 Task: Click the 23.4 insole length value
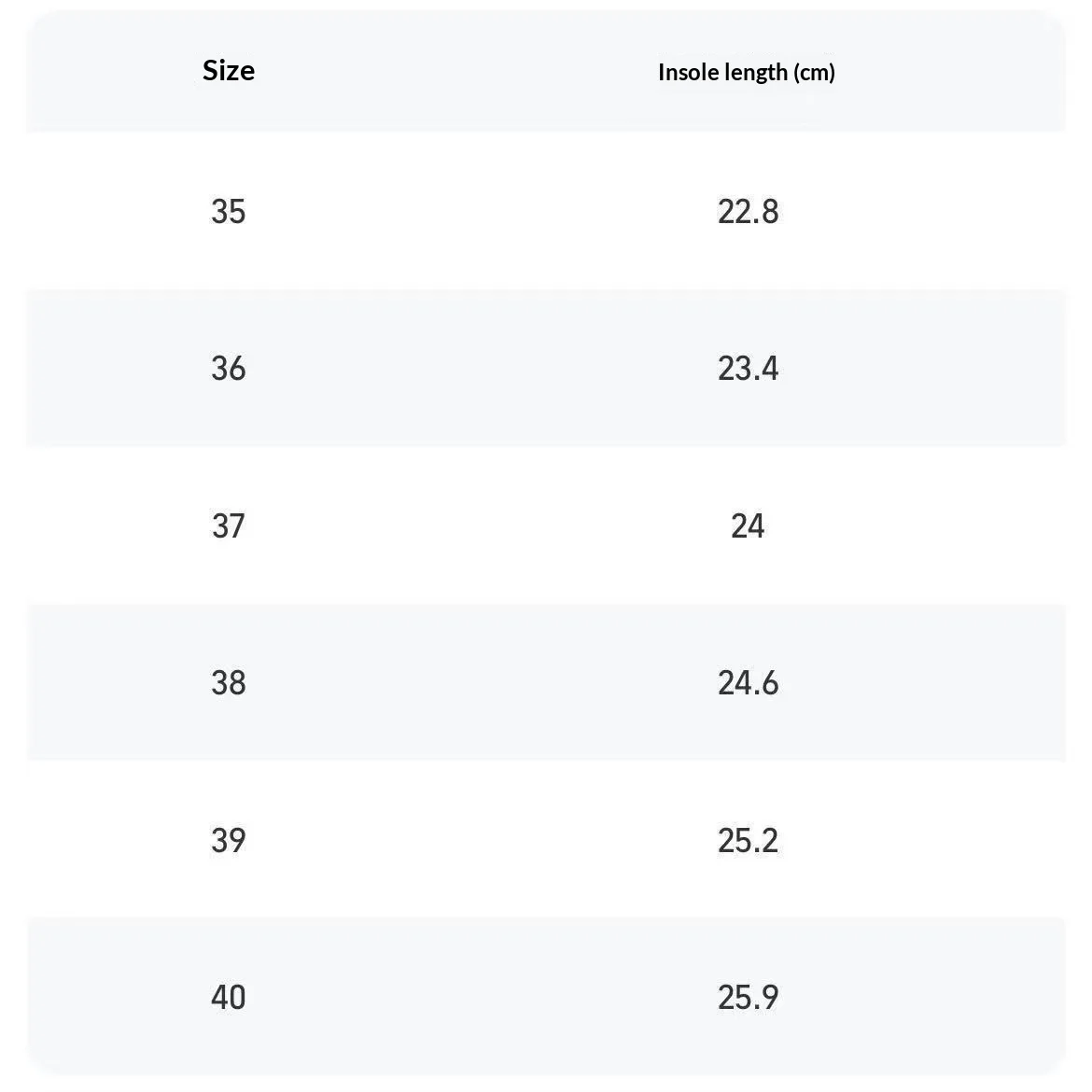[x=748, y=368]
